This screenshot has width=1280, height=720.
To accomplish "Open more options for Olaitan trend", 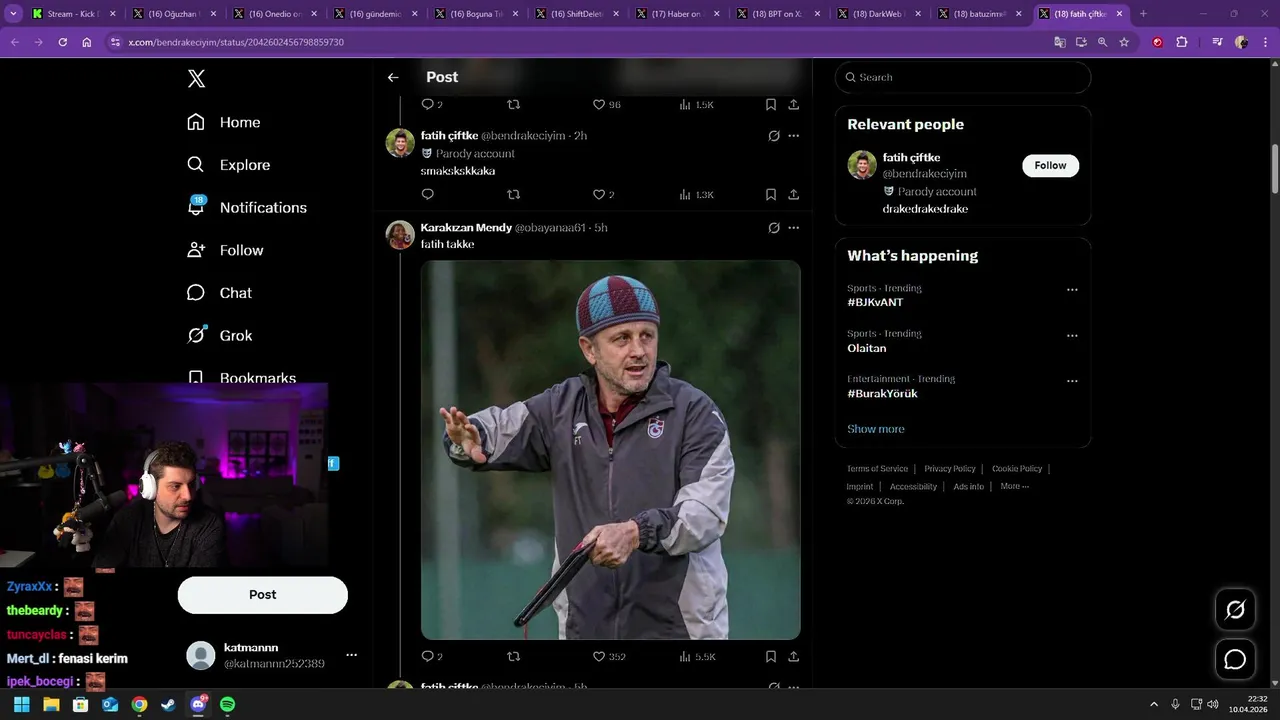I will point(1072,336).
